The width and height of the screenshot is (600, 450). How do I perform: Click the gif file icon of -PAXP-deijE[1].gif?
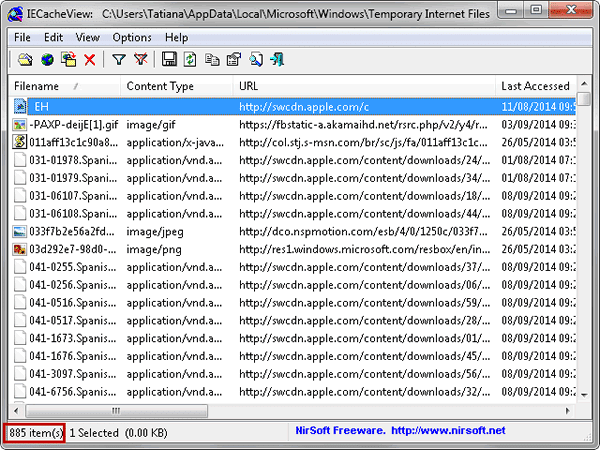pyautogui.click(x=20, y=125)
